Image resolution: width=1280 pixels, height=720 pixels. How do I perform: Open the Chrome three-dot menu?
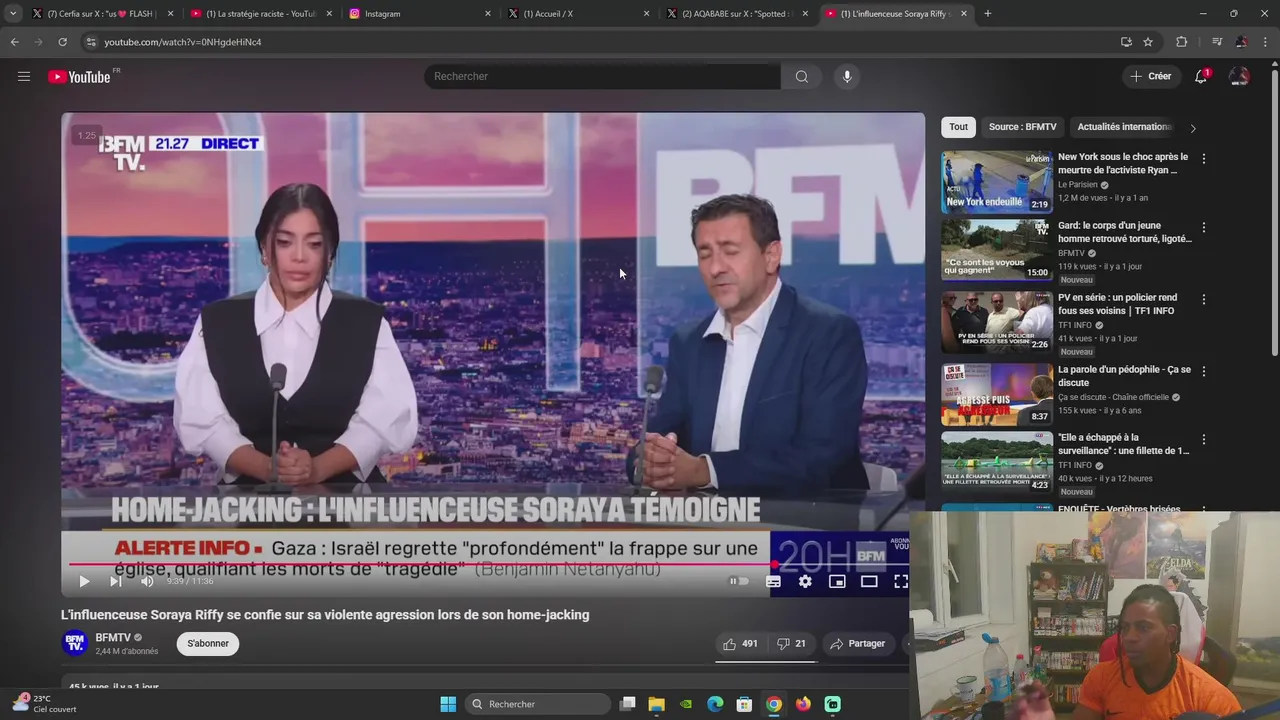tap(1266, 42)
